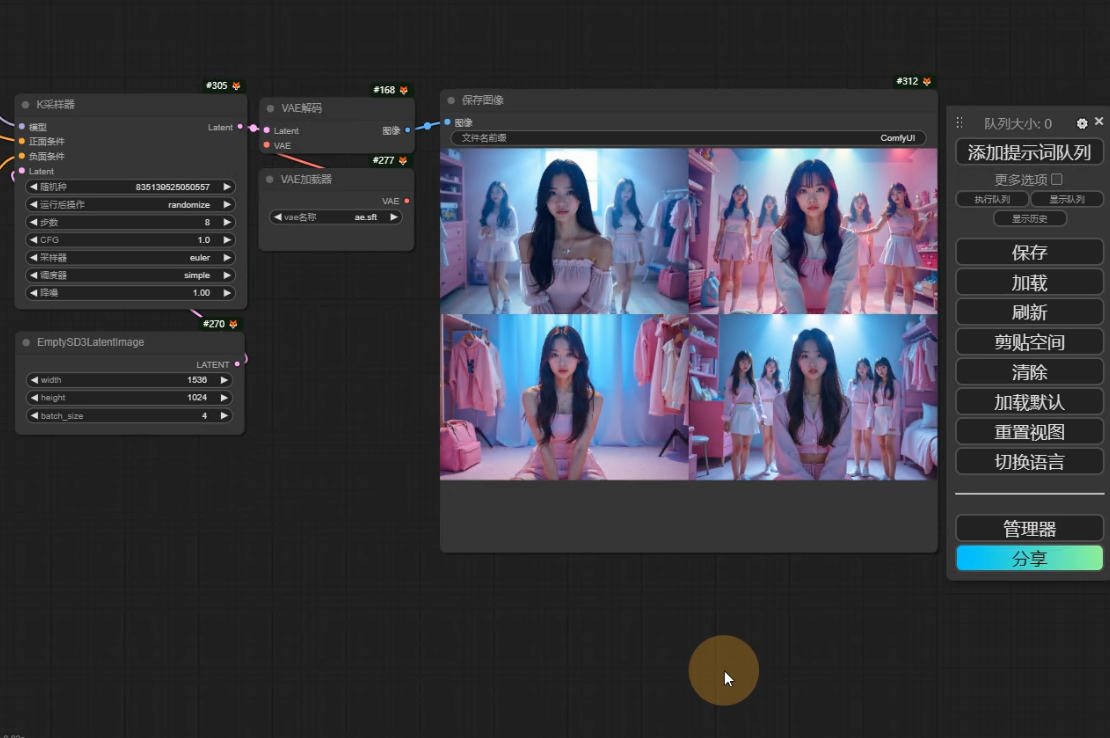Collapse the EmptySD3LatentImage node dot
The width and height of the screenshot is (1110, 738).
pyautogui.click(x=26, y=342)
